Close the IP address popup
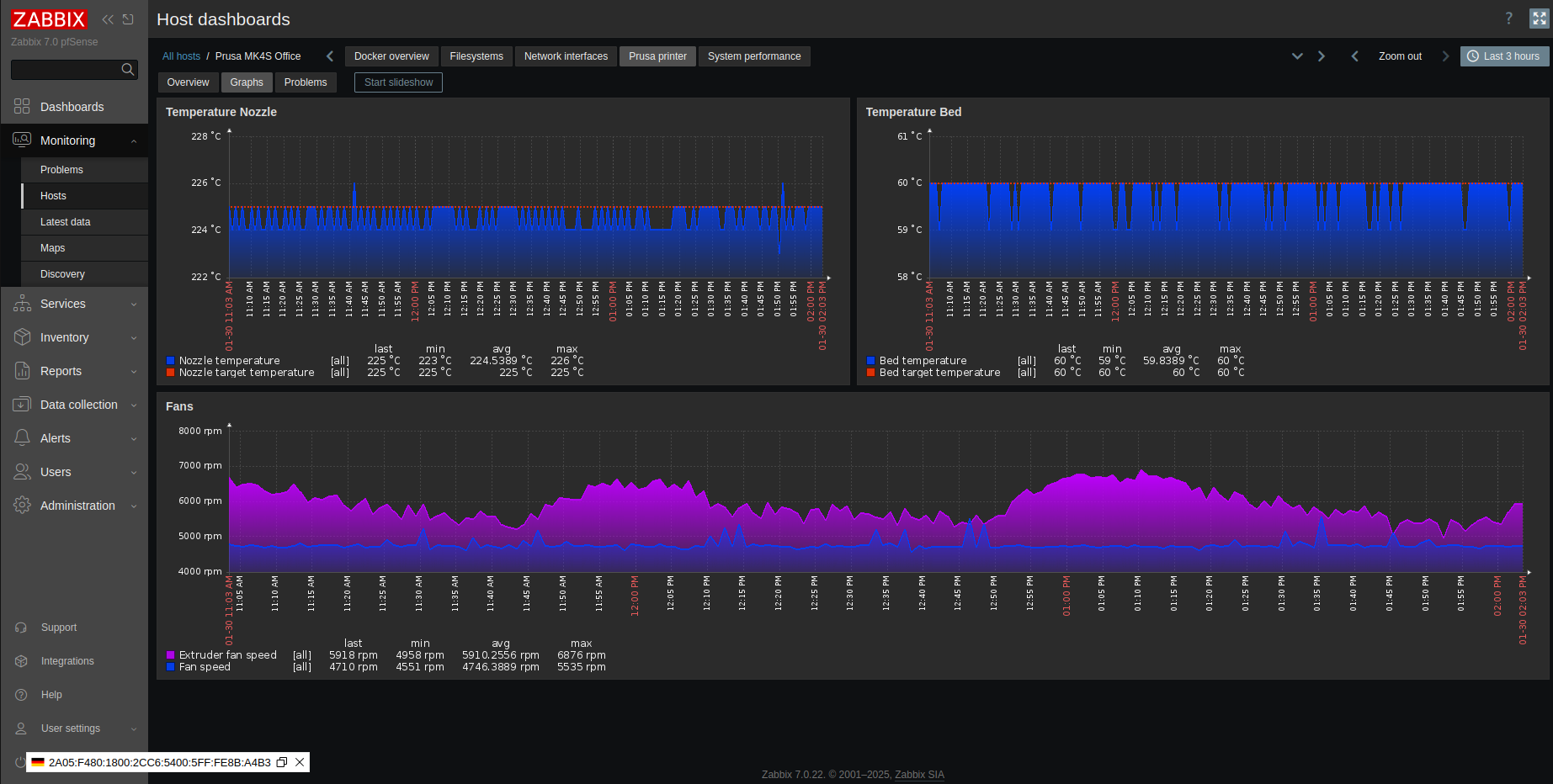1553x784 pixels. (300, 762)
